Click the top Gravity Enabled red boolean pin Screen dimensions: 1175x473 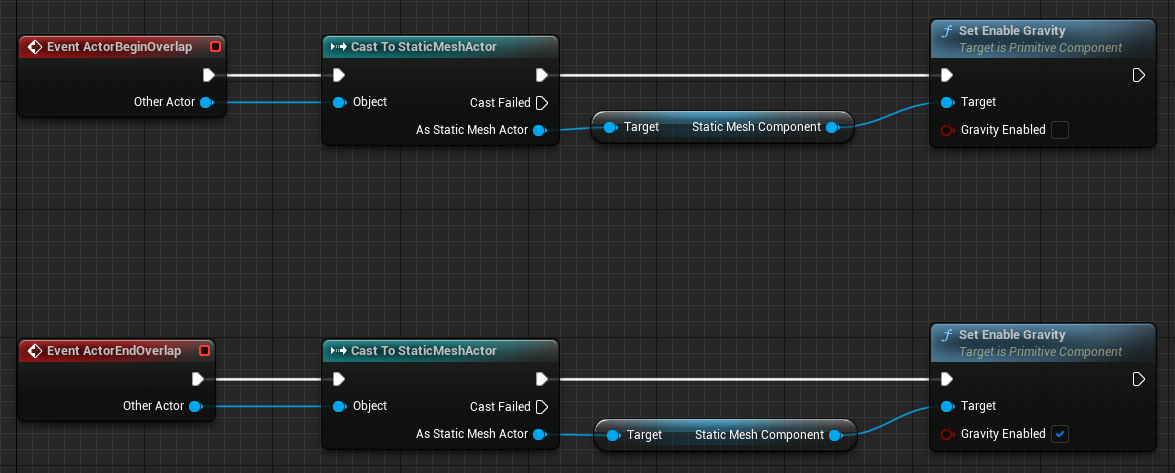(948, 130)
